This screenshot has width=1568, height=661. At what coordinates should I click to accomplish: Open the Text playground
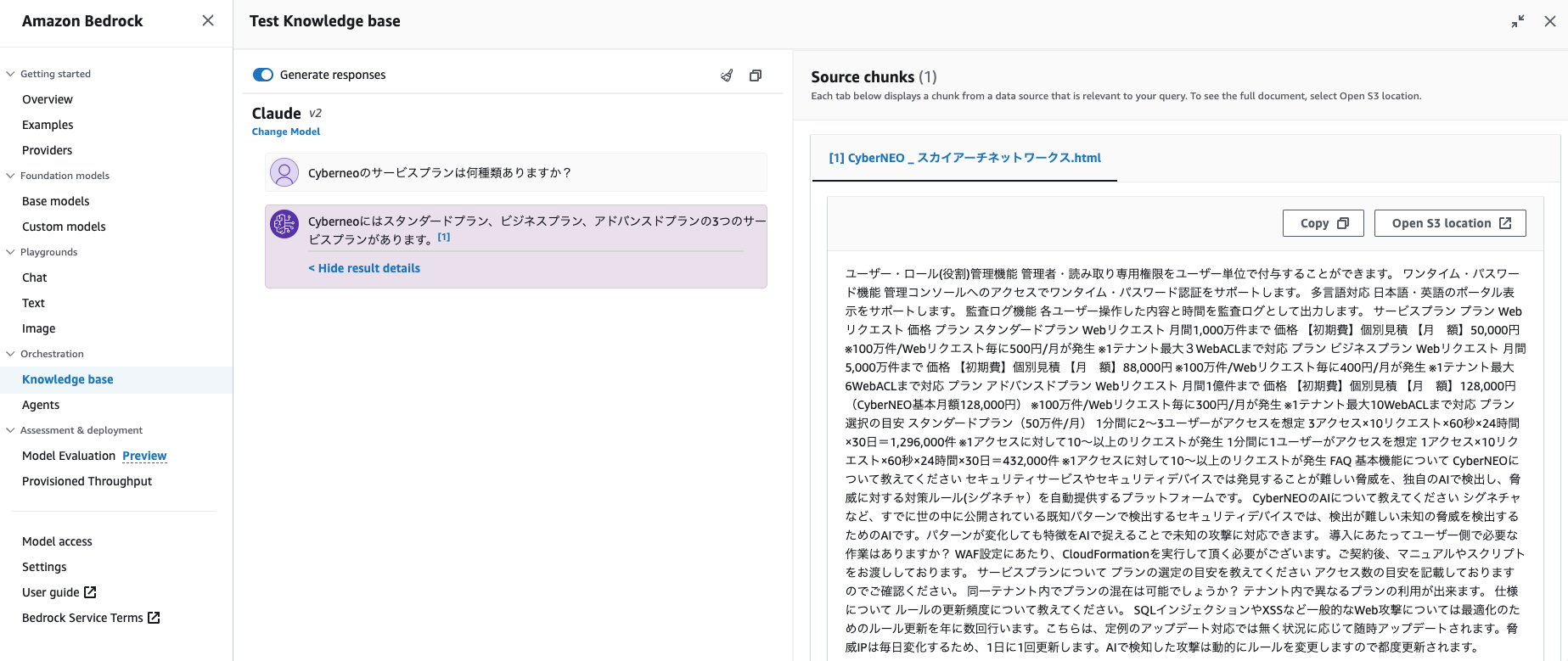coord(34,303)
